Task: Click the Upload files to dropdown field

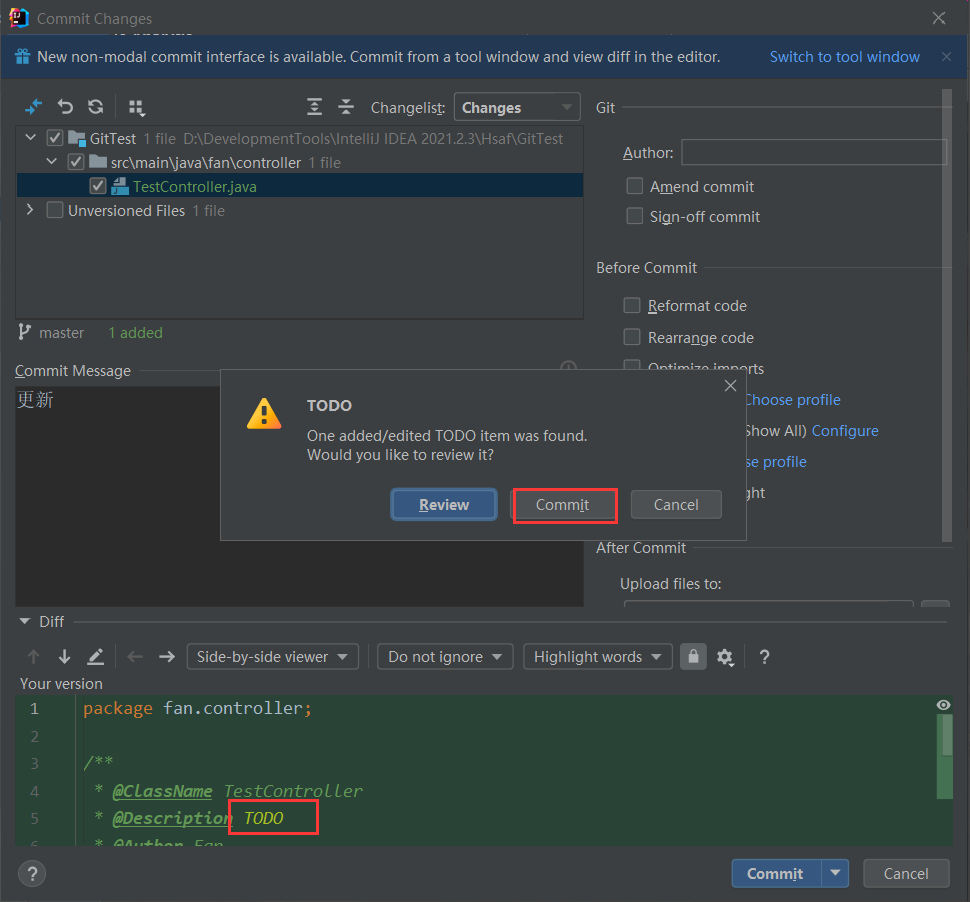Action: point(768,603)
